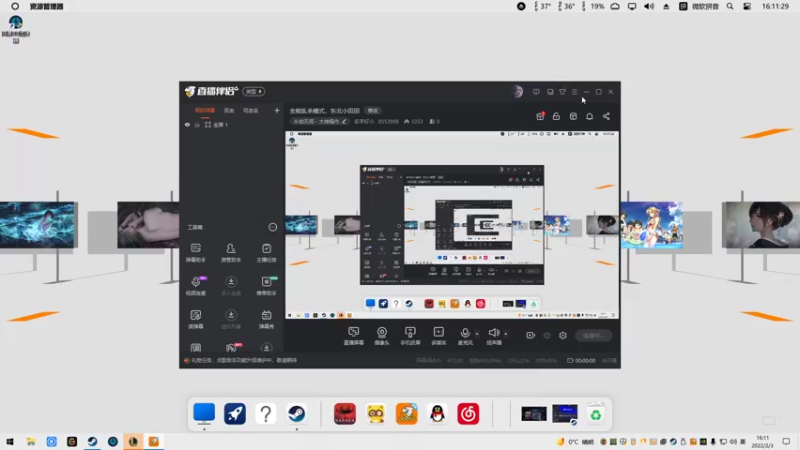Viewport: 800px width, 450px height.
Task: Click the stream preview canvas
Action: pyautogui.click(x=452, y=225)
